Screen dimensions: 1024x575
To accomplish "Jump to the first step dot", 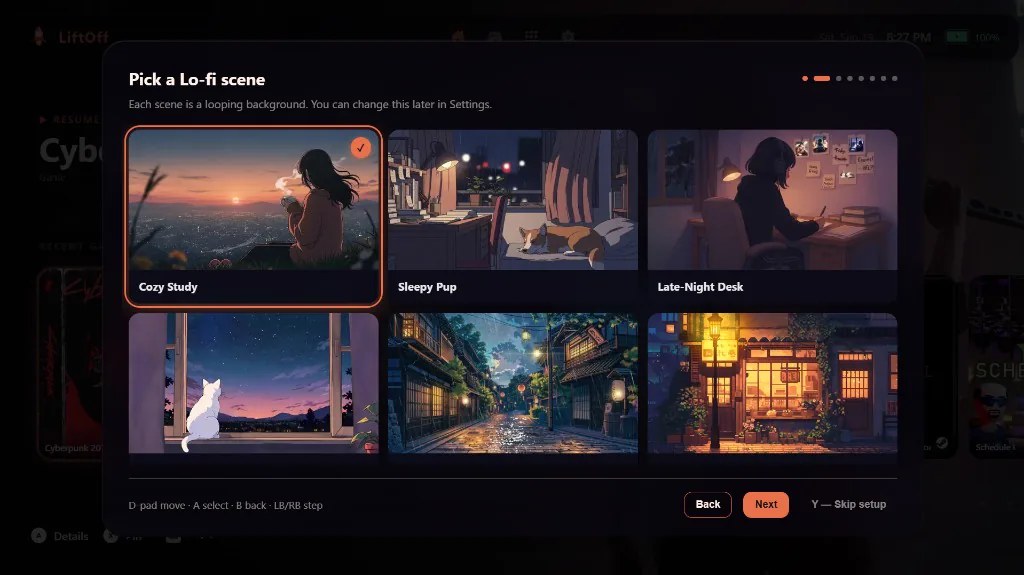I will coord(805,78).
